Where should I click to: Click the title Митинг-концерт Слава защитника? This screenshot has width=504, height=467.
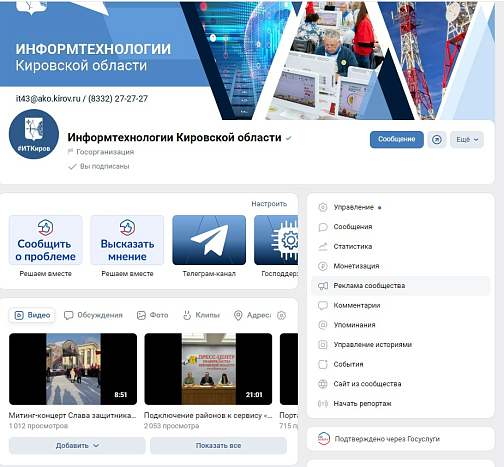[72, 416]
